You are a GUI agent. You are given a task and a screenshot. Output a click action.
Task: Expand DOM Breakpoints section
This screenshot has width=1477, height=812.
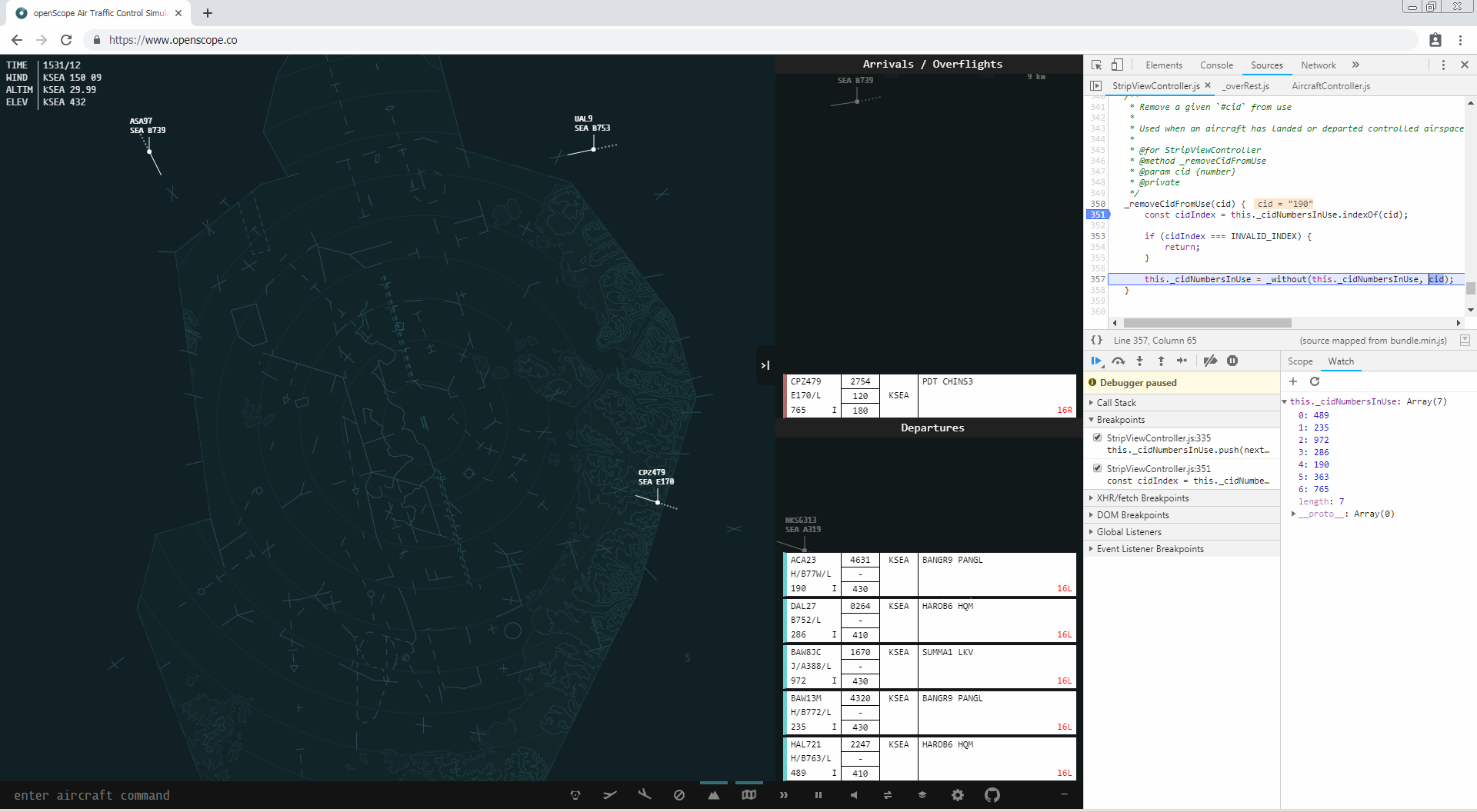pos(1182,515)
